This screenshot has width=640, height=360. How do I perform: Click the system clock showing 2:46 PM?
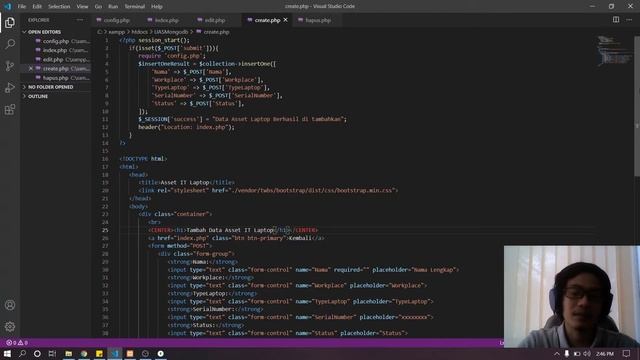tap(604, 353)
